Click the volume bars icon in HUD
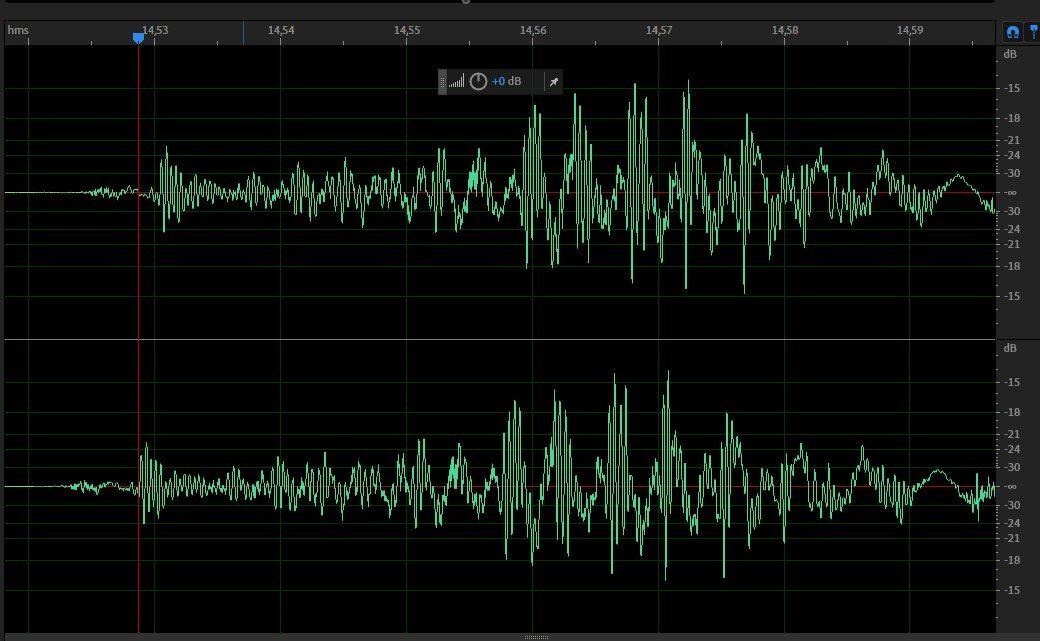The height and width of the screenshot is (641, 1040). click(x=456, y=82)
